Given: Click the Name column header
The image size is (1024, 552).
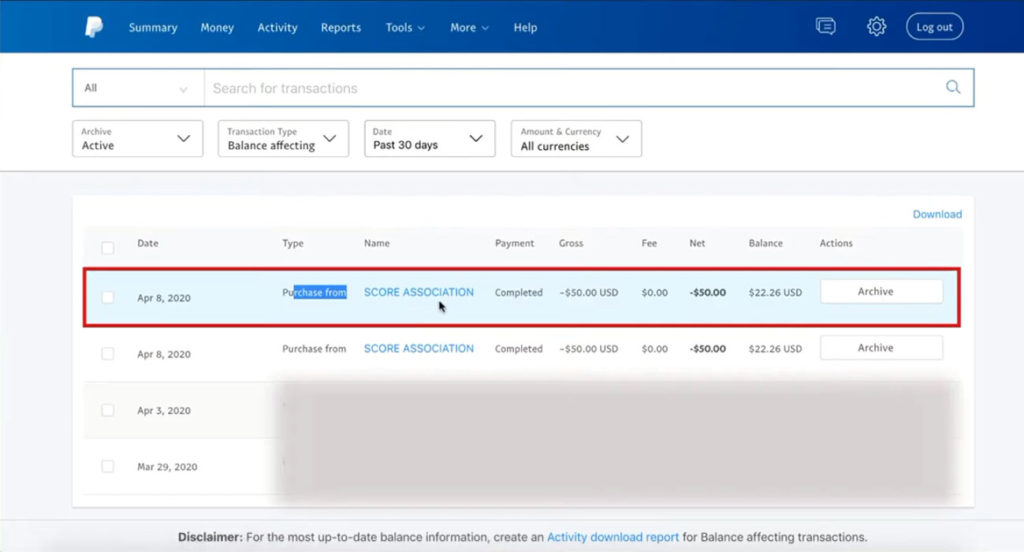Looking at the screenshot, I should tap(377, 243).
